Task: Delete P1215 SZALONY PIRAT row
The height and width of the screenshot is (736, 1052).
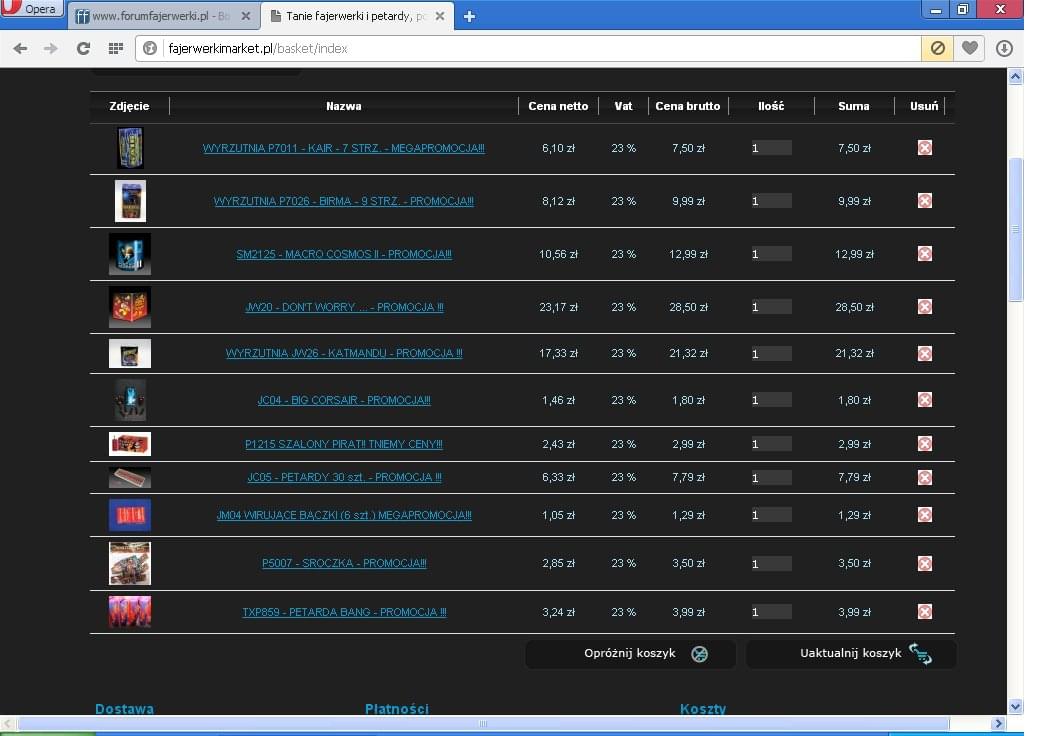Action: click(925, 443)
